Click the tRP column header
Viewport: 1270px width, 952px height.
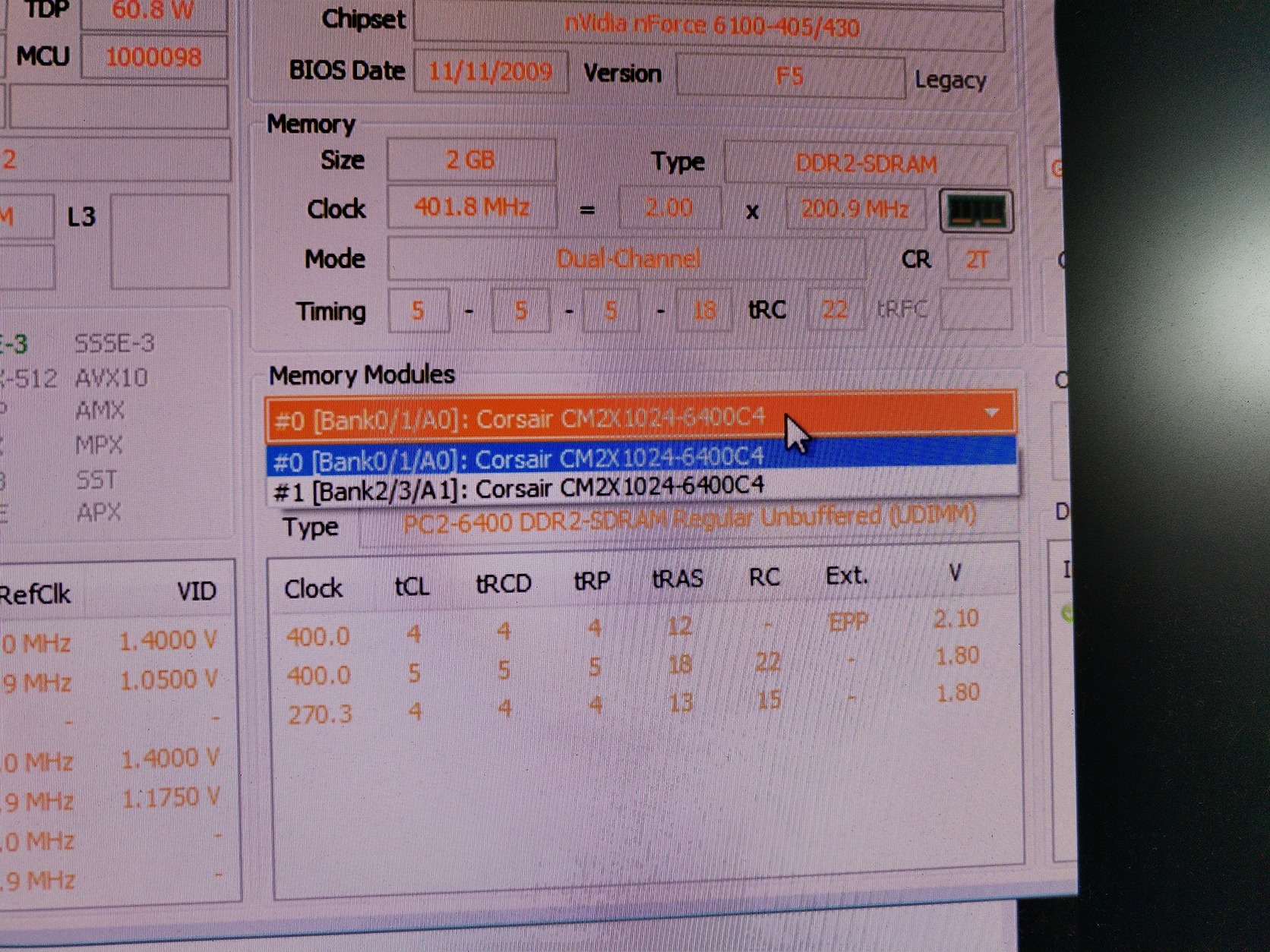(x=592, y=581)
